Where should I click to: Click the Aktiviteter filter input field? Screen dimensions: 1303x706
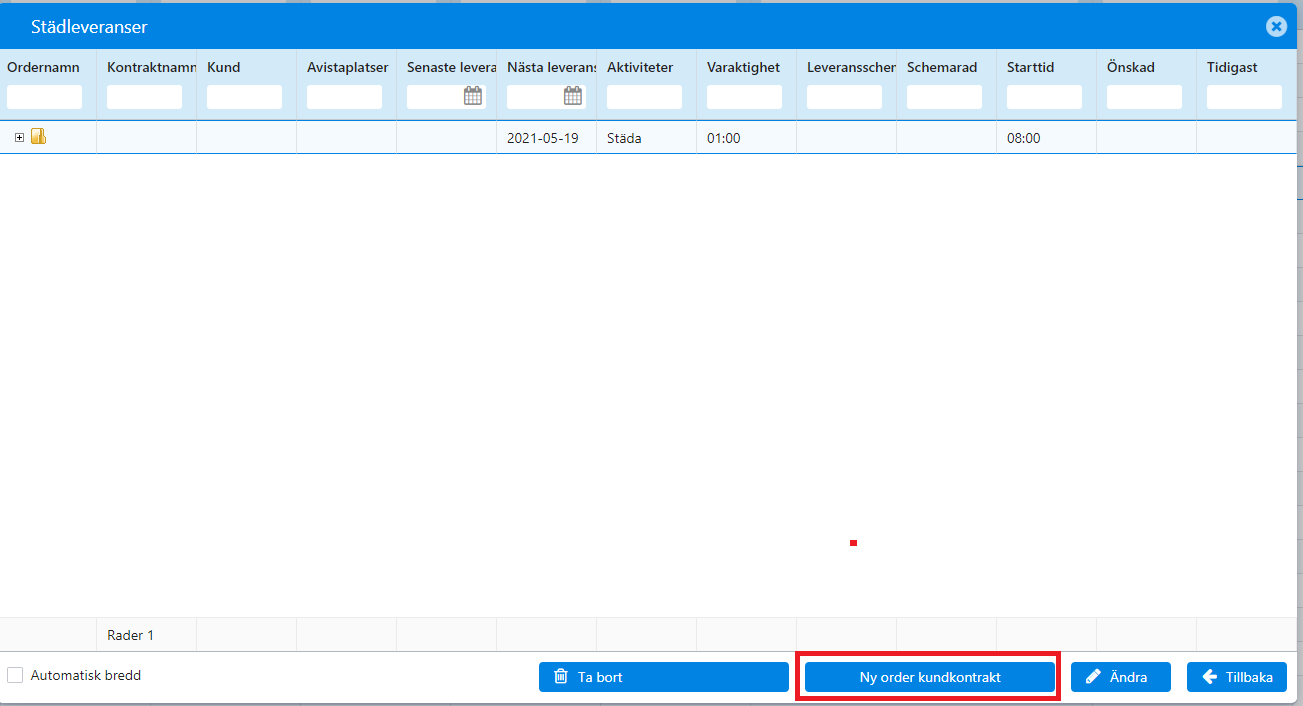point(644,97)
